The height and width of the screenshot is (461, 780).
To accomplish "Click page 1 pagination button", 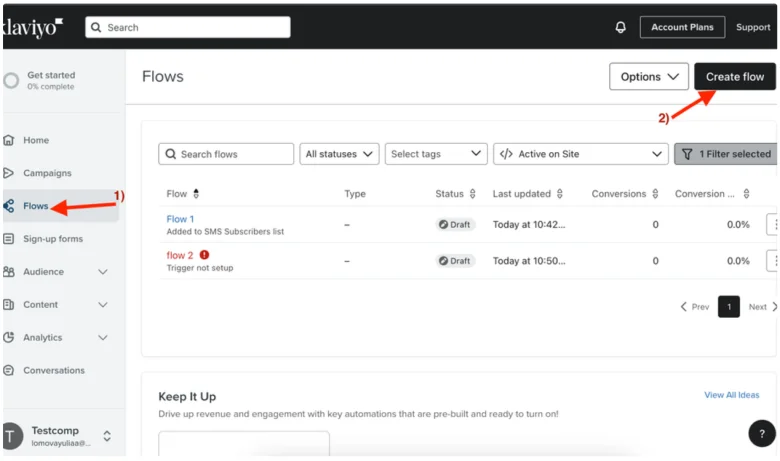I will [729, 307].
